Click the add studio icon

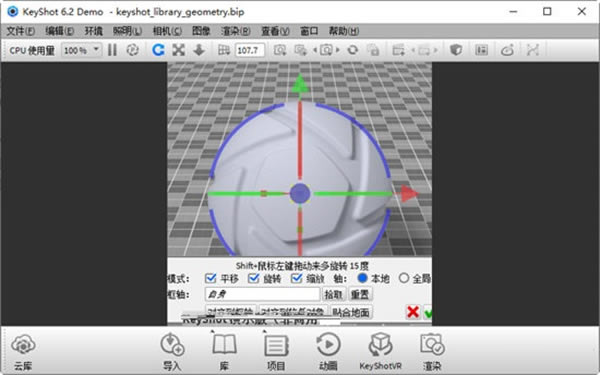click(398, 50)
